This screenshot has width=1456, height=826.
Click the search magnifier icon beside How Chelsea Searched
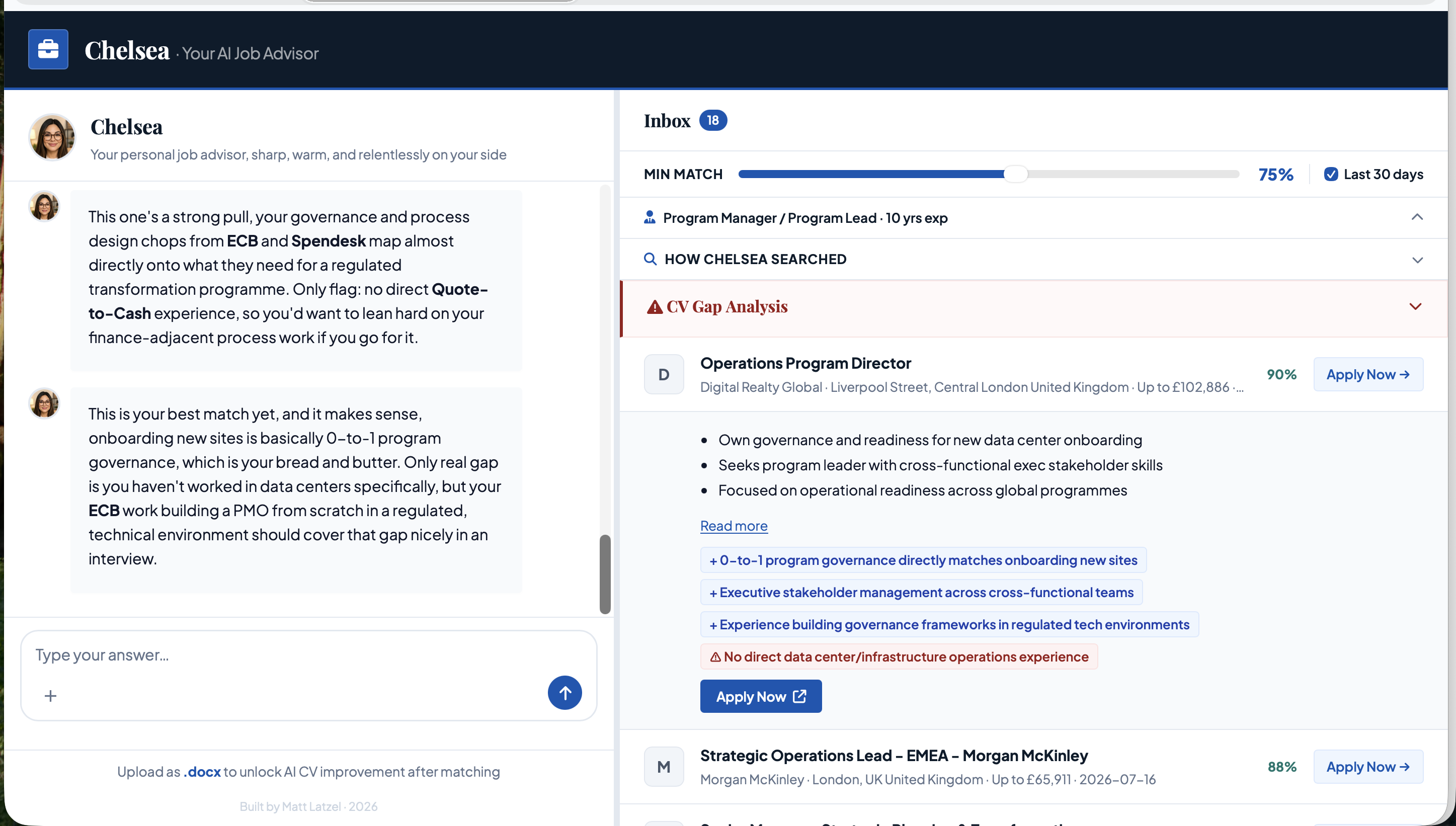coord(650,259)
